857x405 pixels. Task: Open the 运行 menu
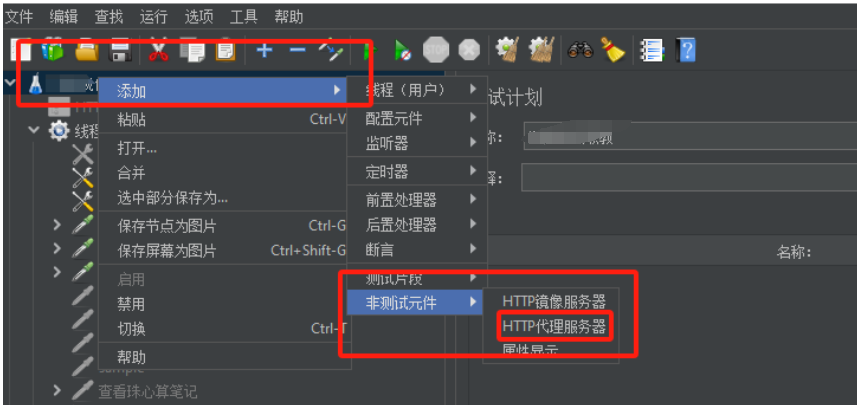153,17
